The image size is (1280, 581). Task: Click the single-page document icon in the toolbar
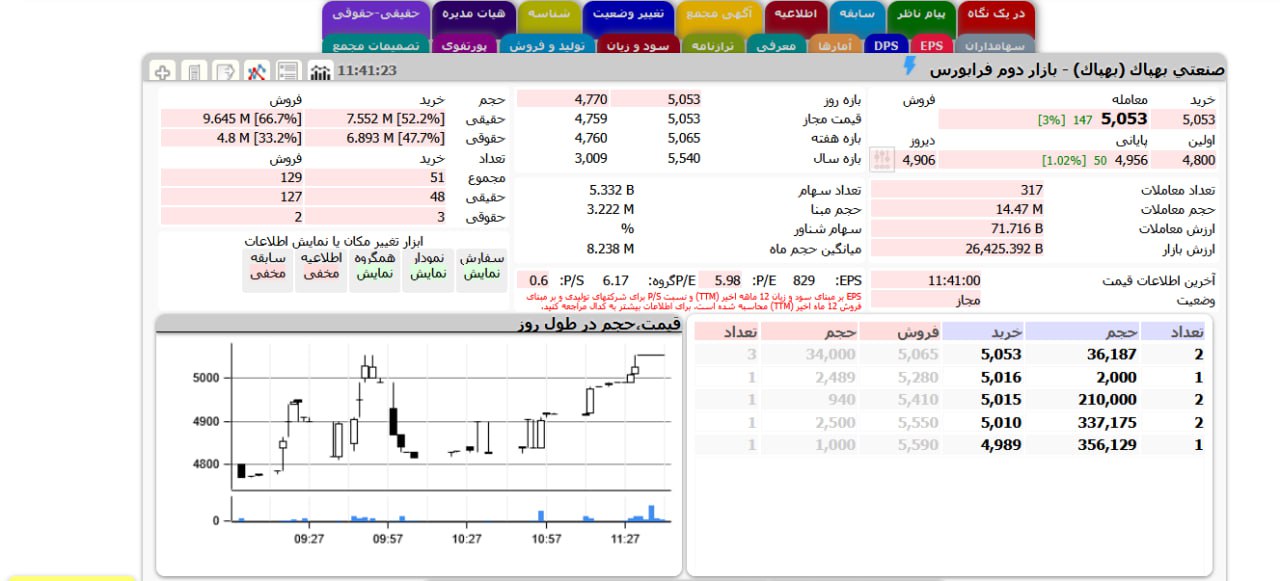(x=195, y=71)
